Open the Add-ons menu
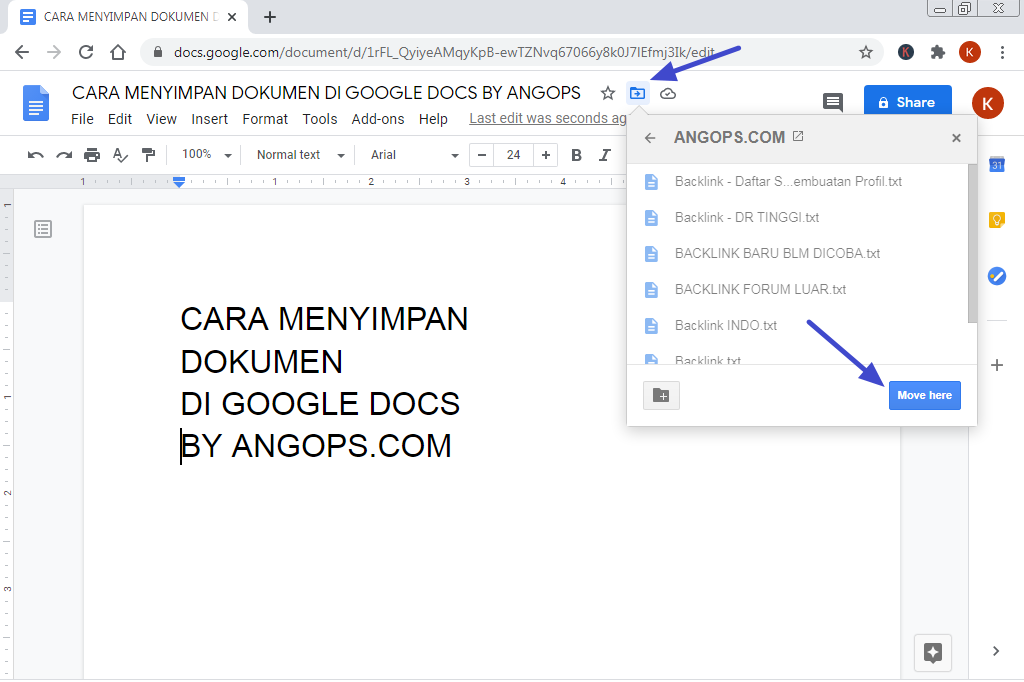Viewport: 1024px width, 682px height. (x=378, y=119)
